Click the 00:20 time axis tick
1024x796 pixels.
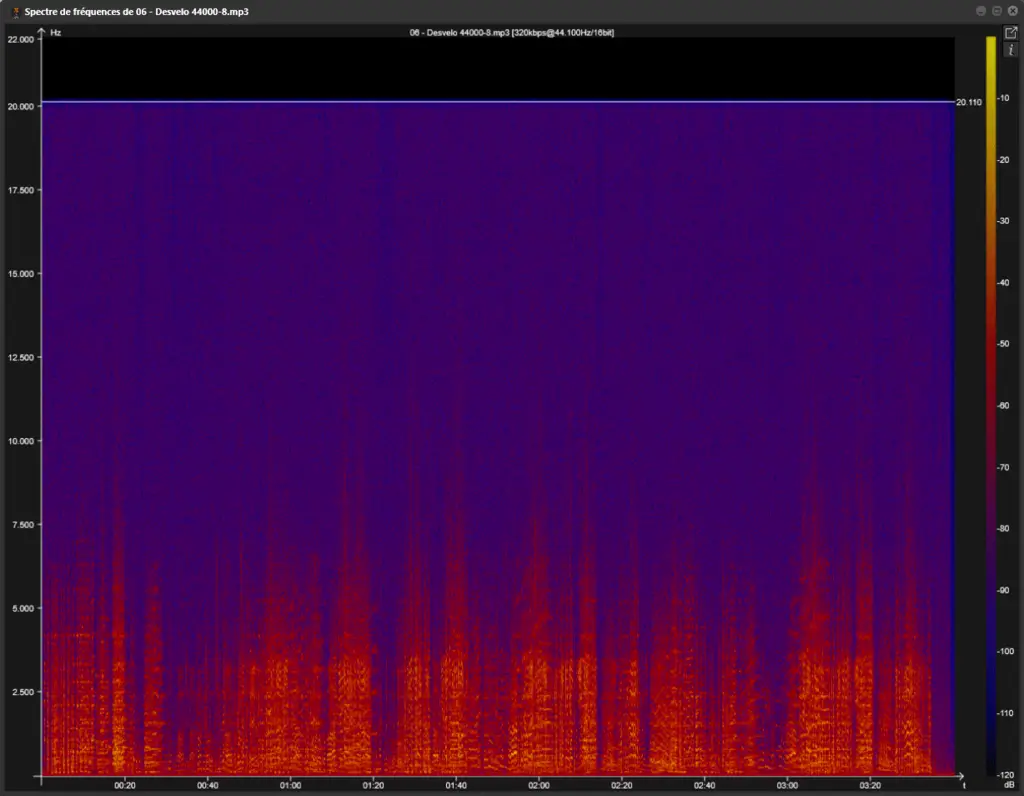124,785
